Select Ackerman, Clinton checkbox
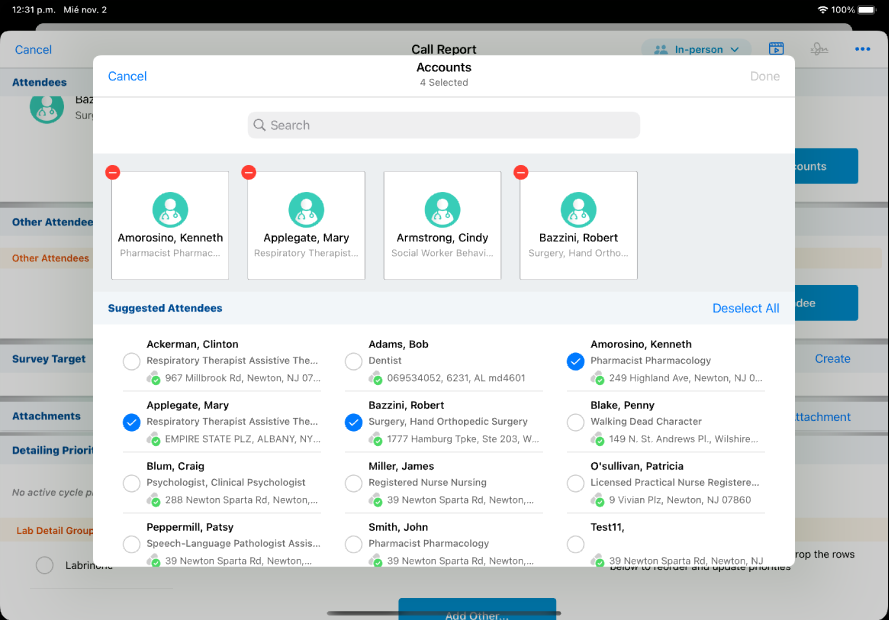 [131, 362]
